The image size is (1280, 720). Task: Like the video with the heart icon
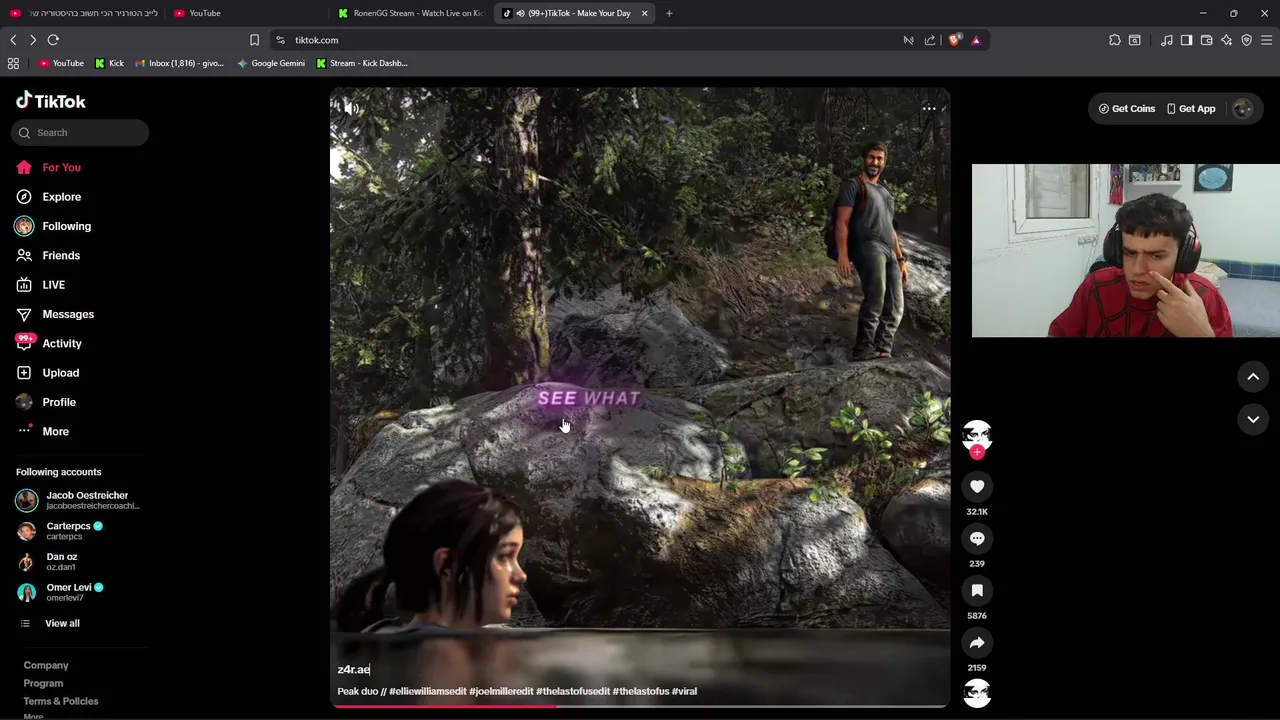(x=977, y=486)
